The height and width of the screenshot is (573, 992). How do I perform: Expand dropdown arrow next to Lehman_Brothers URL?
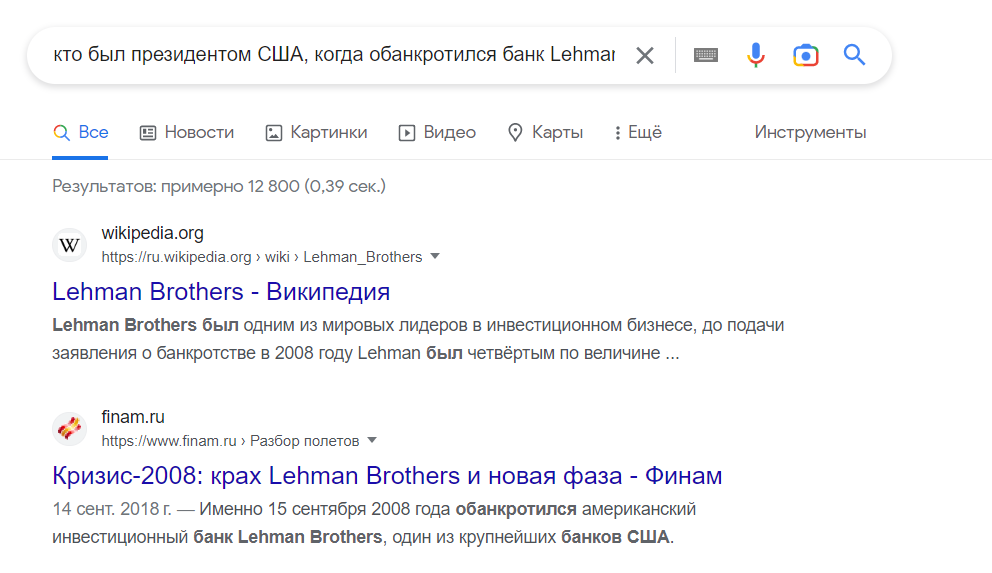click(x=435, y=256)
